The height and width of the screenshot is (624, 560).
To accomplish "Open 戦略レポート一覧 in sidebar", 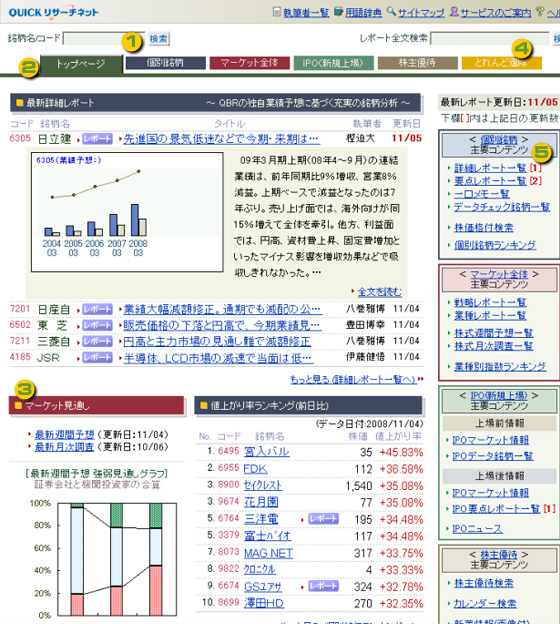I will [490, 302].
